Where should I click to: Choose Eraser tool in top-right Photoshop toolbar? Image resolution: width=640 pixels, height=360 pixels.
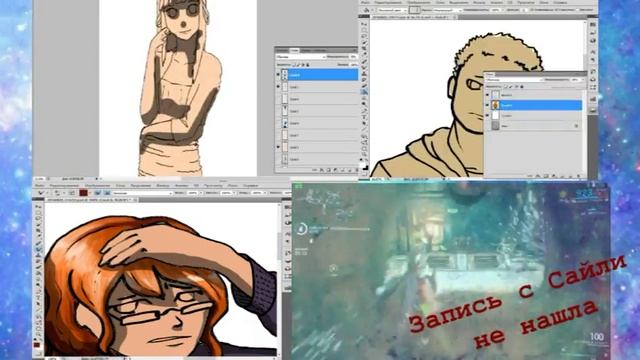[x=364, y=86]
